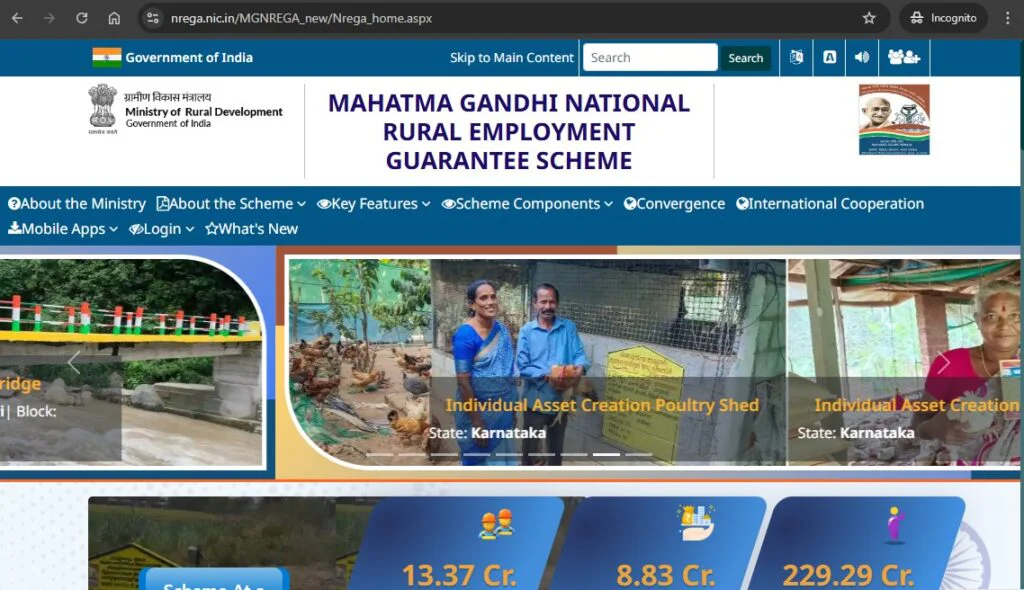Open Government of India link
The width and height of the screenshot is (1024, 590).
189,57
